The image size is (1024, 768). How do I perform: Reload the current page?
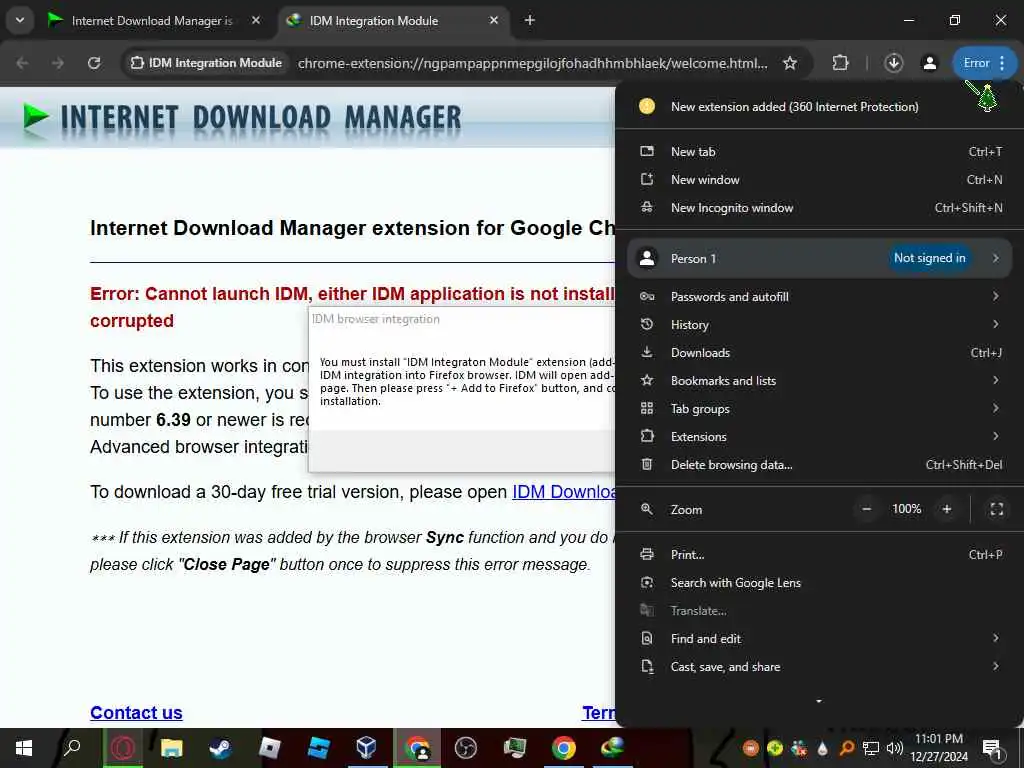tap(94, 63)
